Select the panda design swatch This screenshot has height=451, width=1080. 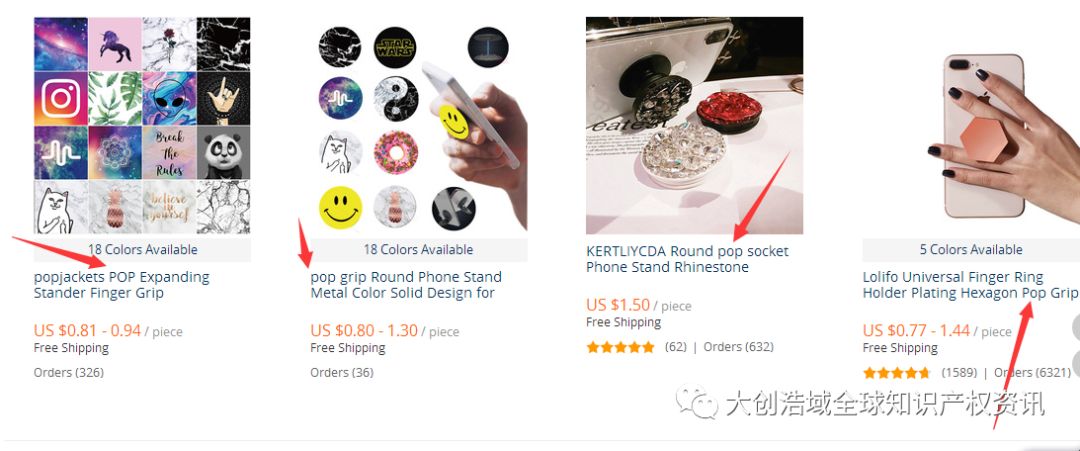[x=223, y=152]
